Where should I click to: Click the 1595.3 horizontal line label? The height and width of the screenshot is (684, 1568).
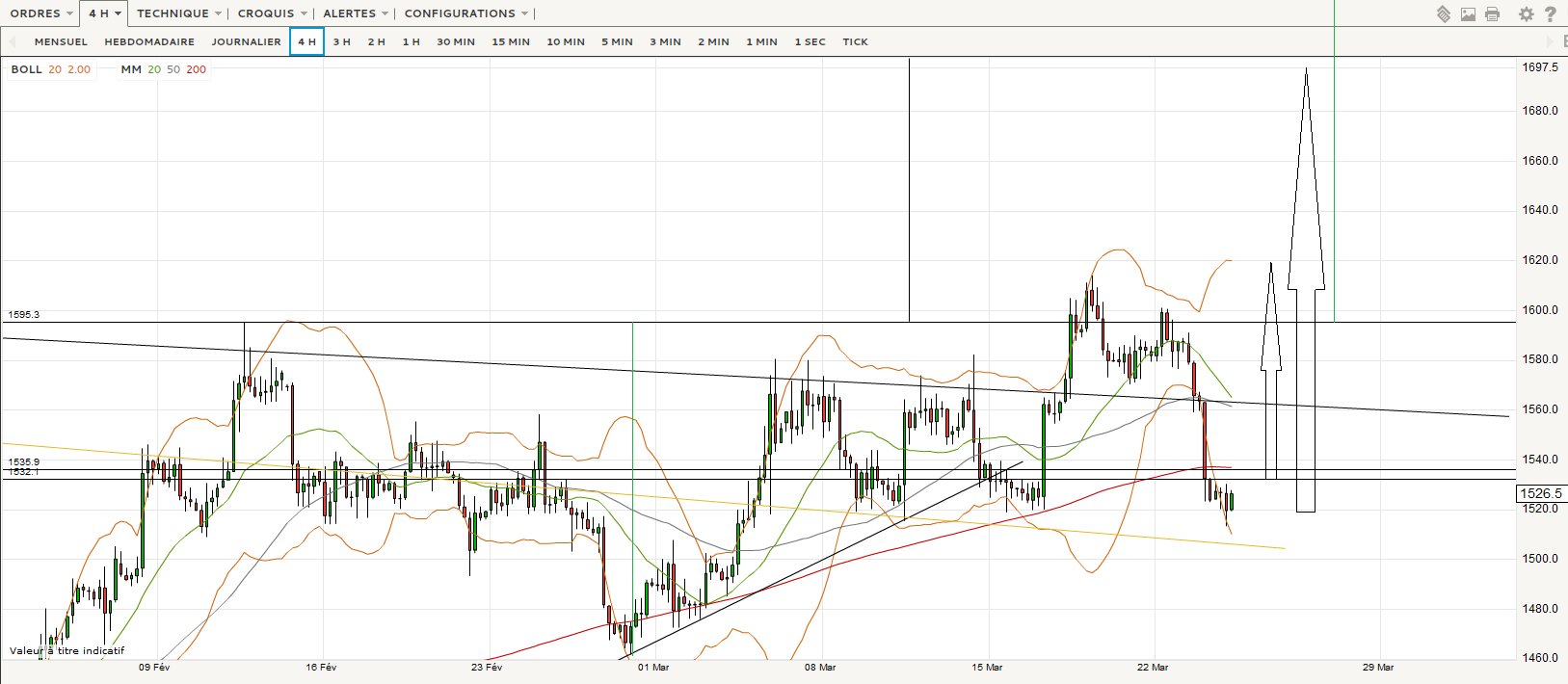[x=23, y=315]
